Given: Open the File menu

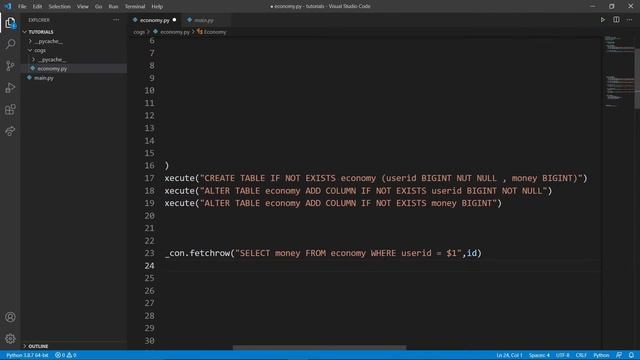Looking at the screenshot, I should click(x=22, y=7).
